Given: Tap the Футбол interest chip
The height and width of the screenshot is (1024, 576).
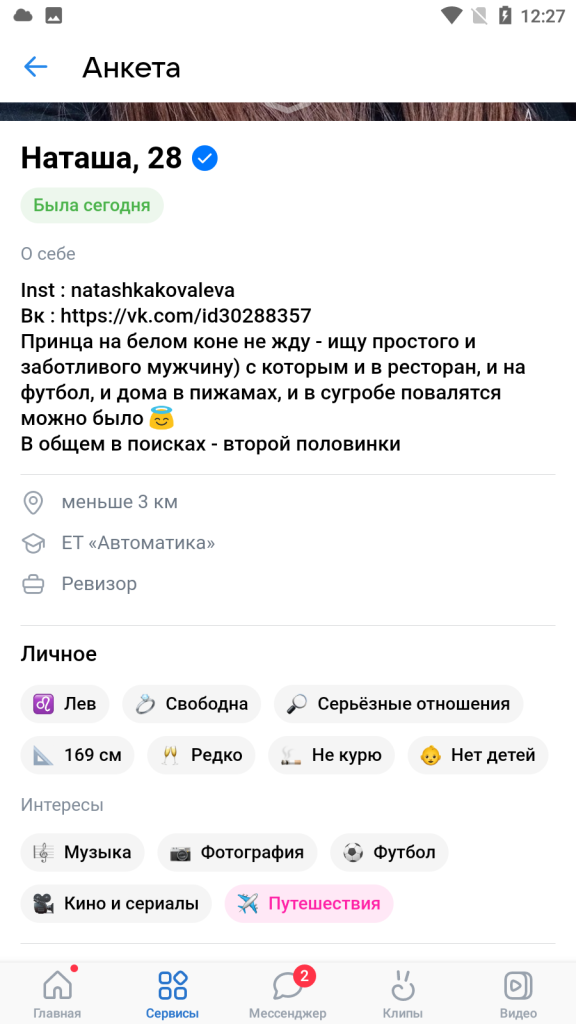Looking at the screenshot, I should [x=389, y=853].
